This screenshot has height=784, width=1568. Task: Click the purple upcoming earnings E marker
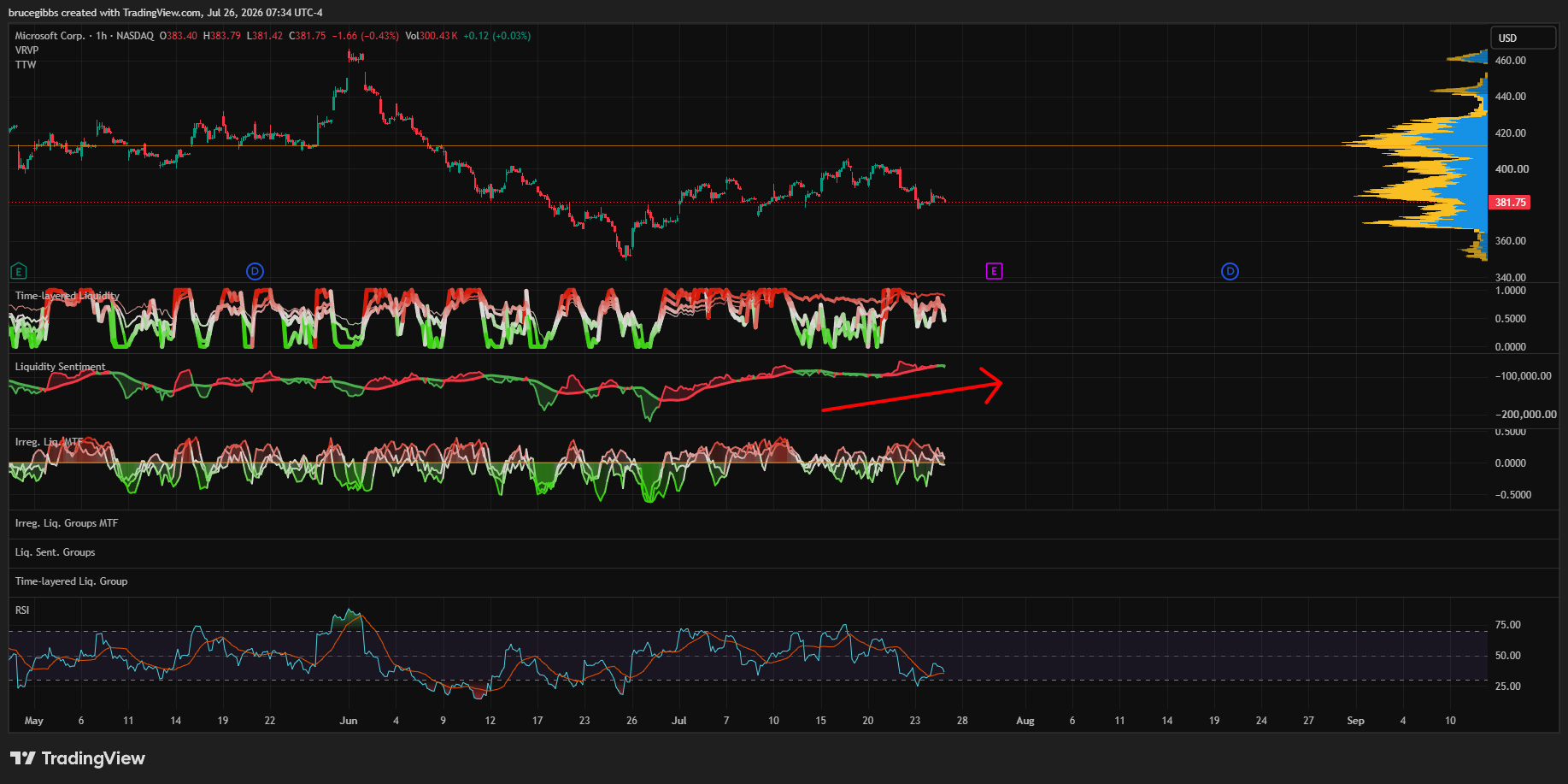point(994,271)
